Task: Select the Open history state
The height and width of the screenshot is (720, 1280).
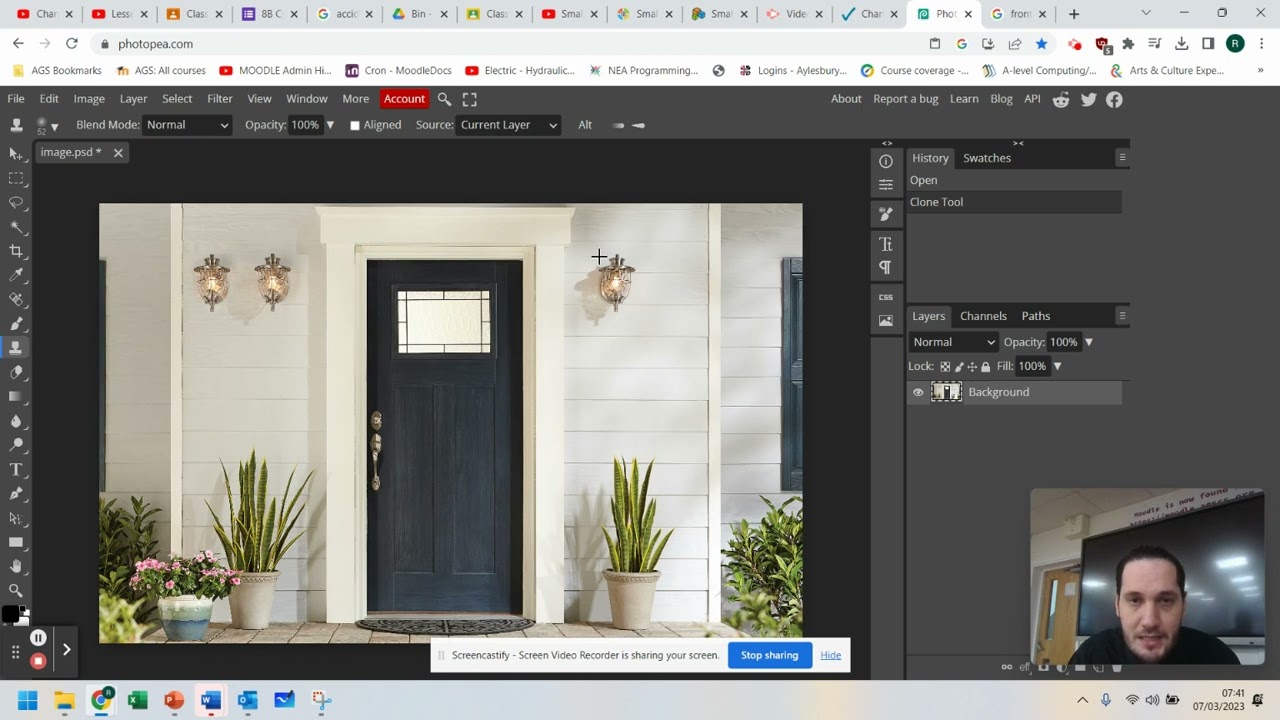Action: click(x=1014, y=181)
